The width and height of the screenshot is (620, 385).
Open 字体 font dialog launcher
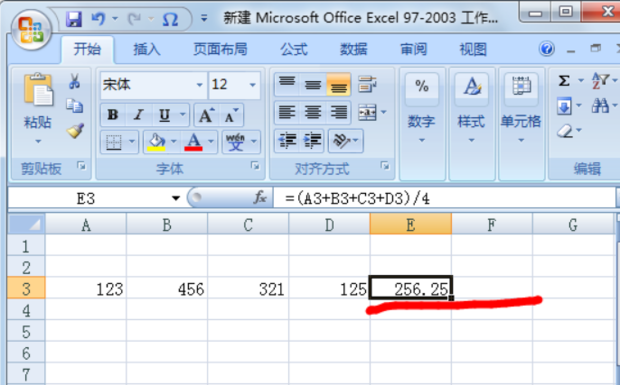tap(255, 166)
